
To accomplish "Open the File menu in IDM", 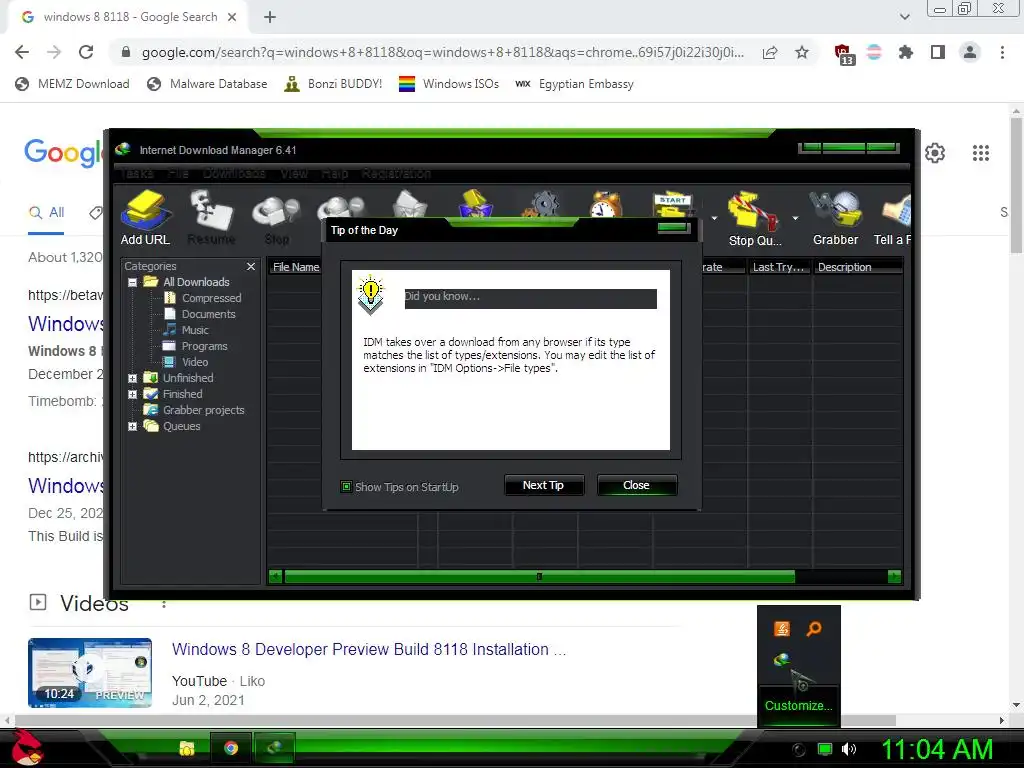I will (x=178, y=173).
